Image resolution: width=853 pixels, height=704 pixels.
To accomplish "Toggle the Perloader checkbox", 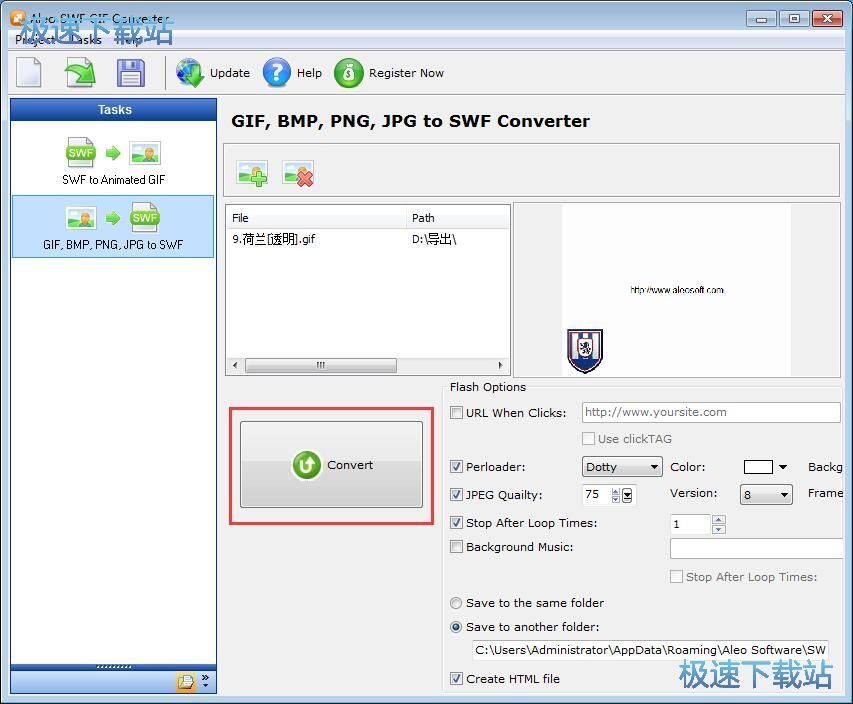I will (x=456, y=467).
